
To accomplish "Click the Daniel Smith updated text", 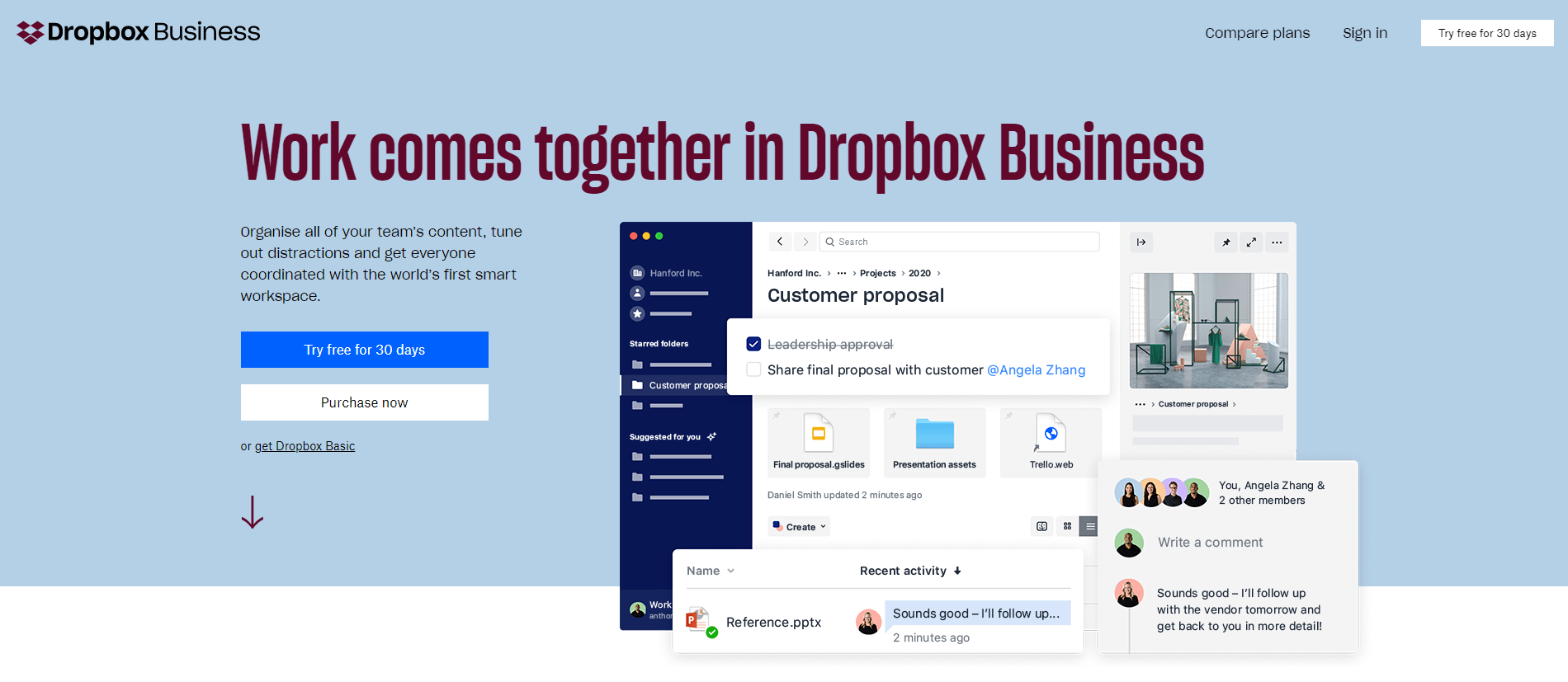I will [844, 495].
